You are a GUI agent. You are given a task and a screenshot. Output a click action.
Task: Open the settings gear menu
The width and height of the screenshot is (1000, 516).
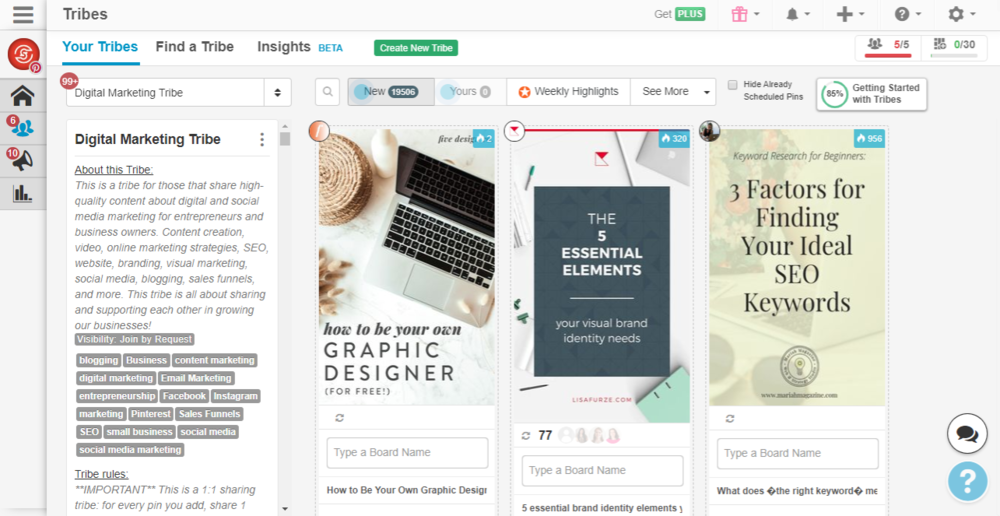[962, 14]
